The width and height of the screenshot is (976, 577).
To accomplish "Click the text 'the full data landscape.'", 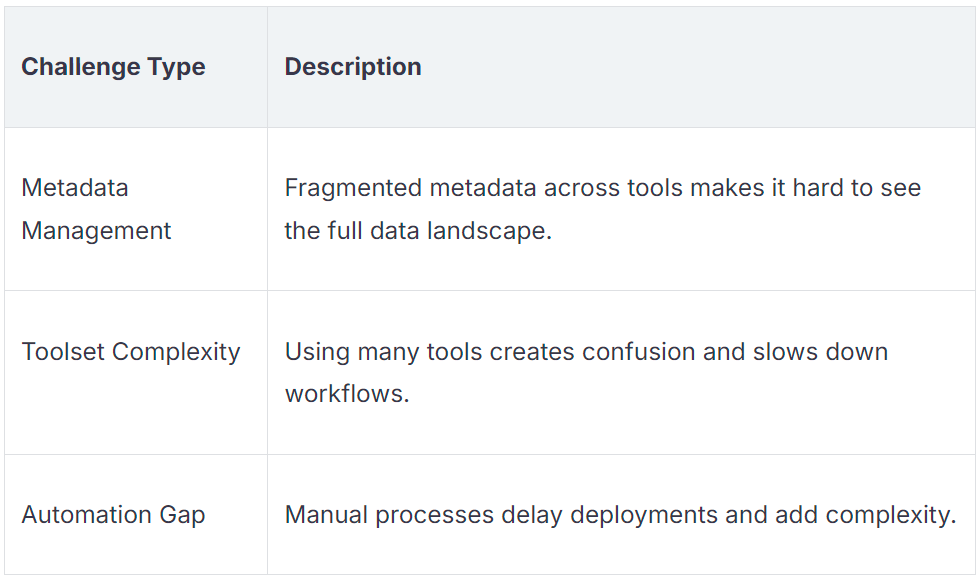I will [x=418, y=231].
